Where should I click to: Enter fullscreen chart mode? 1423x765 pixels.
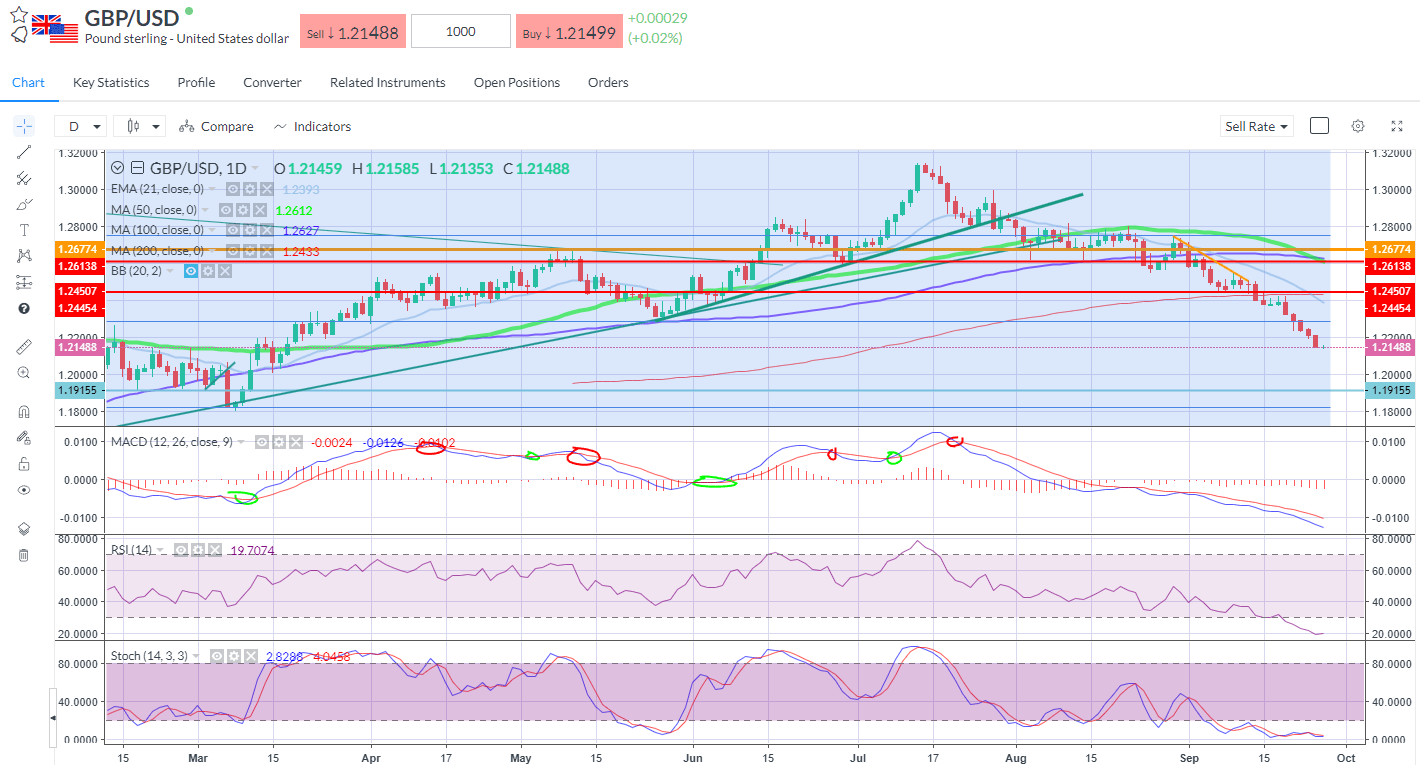pos(1397,126)
